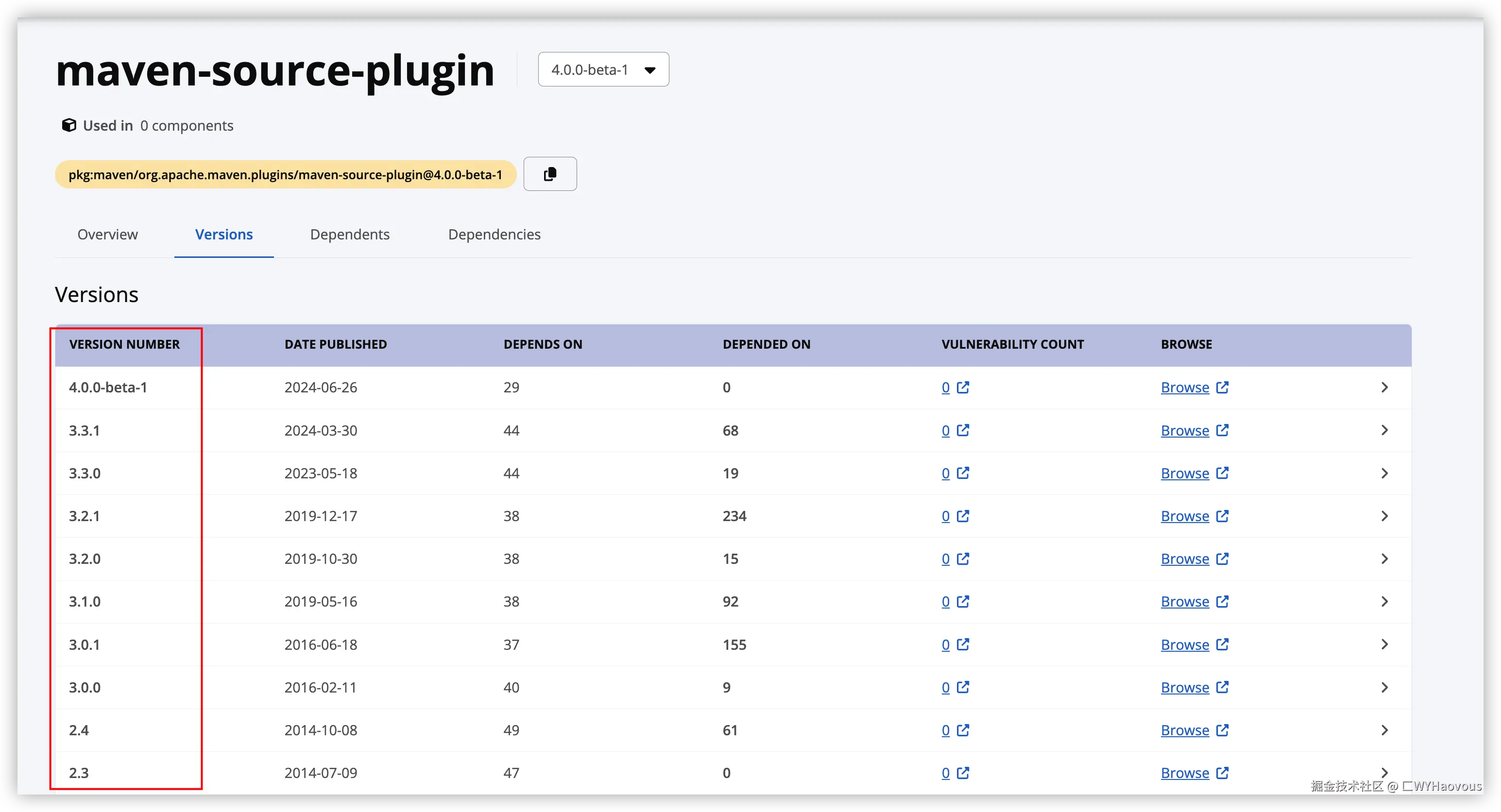Click the Browse link for version 2.3
This screenshot has height=812, width=1501.
coord(1185,773)
